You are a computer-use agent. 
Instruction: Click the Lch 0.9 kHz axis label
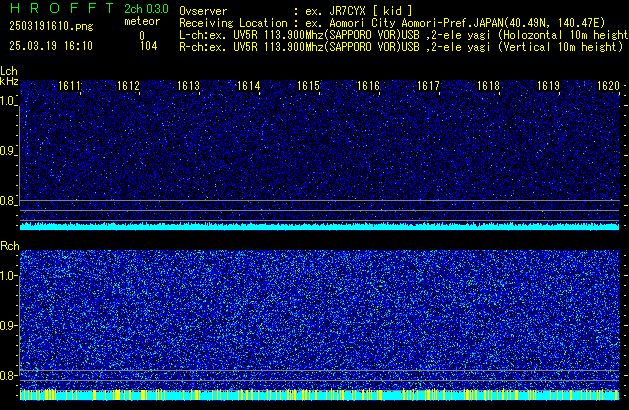(8, 151)
